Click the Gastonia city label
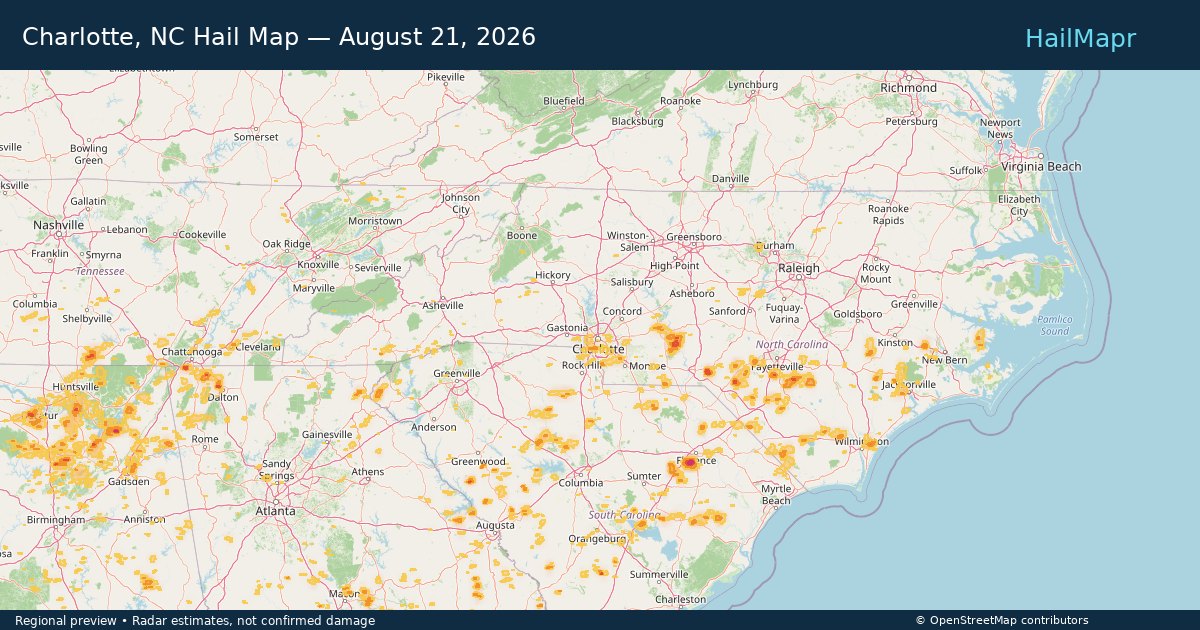 pos(567,328)
